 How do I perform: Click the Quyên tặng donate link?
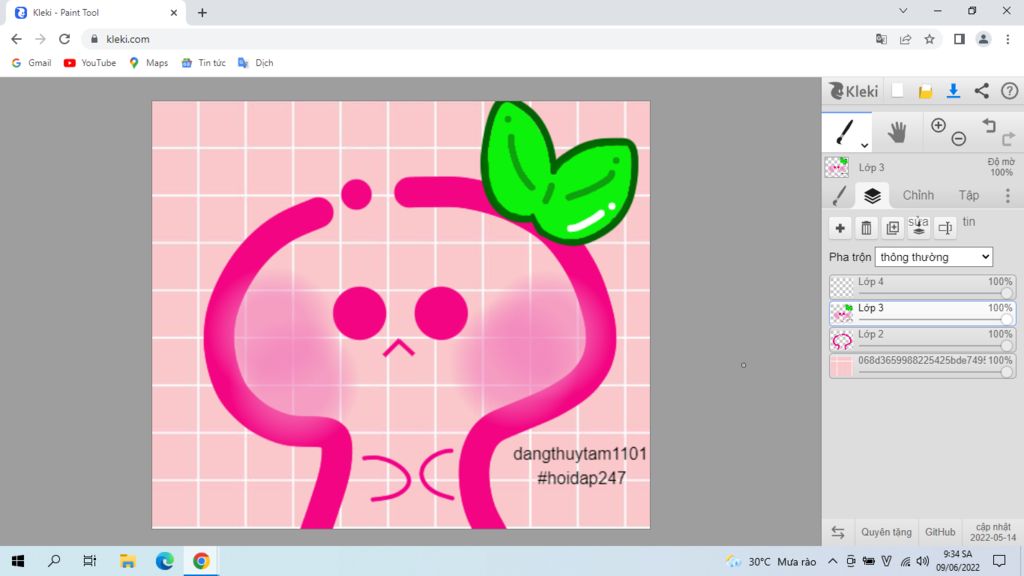point(886,532)
